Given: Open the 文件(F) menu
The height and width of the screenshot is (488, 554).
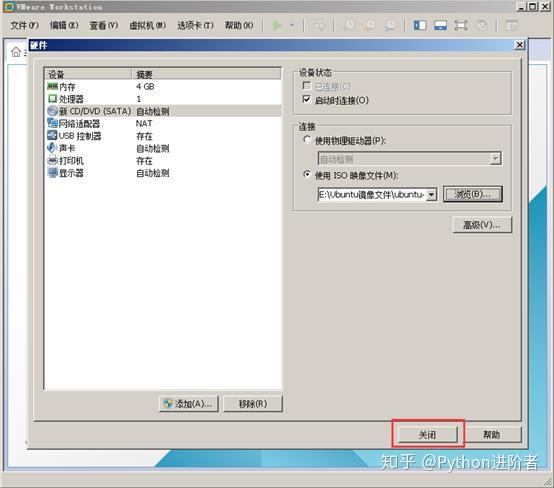Looking at the screenshot, I should [x=24, y=25].
